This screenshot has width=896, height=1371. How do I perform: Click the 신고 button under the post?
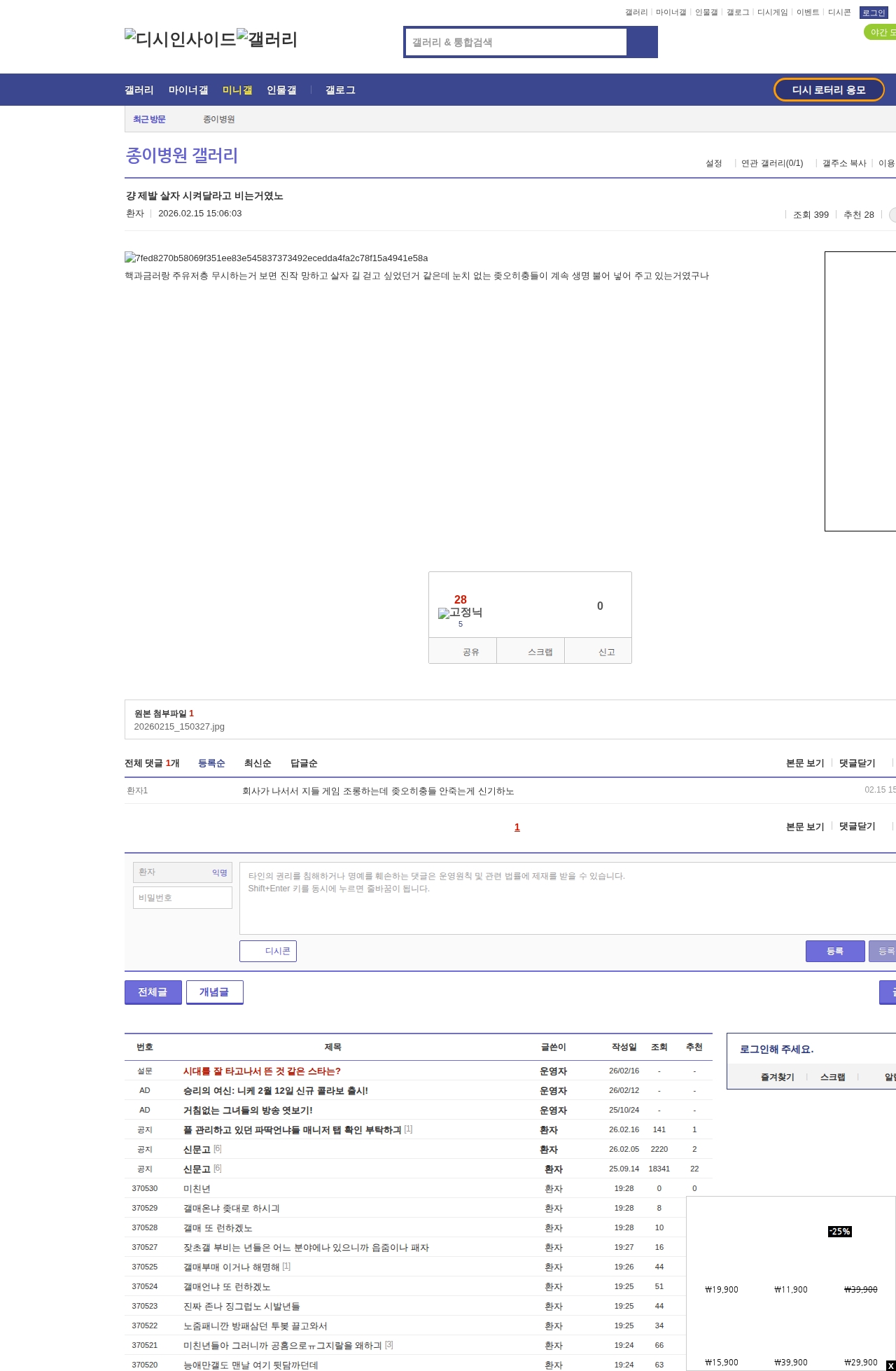pyautogui.click(x=598, y=651)
